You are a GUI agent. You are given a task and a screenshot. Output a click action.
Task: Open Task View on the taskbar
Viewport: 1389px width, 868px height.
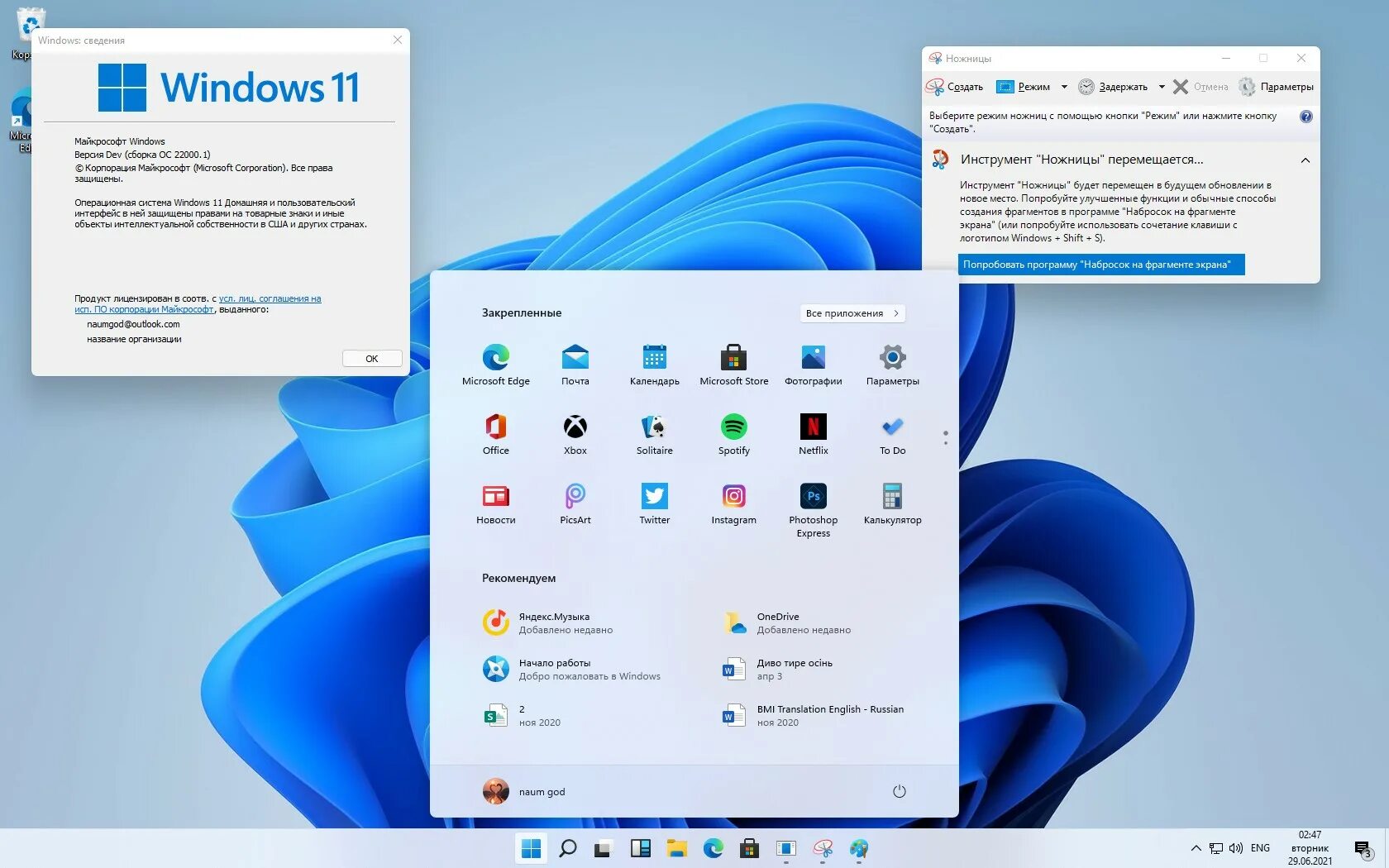point(603,848)
